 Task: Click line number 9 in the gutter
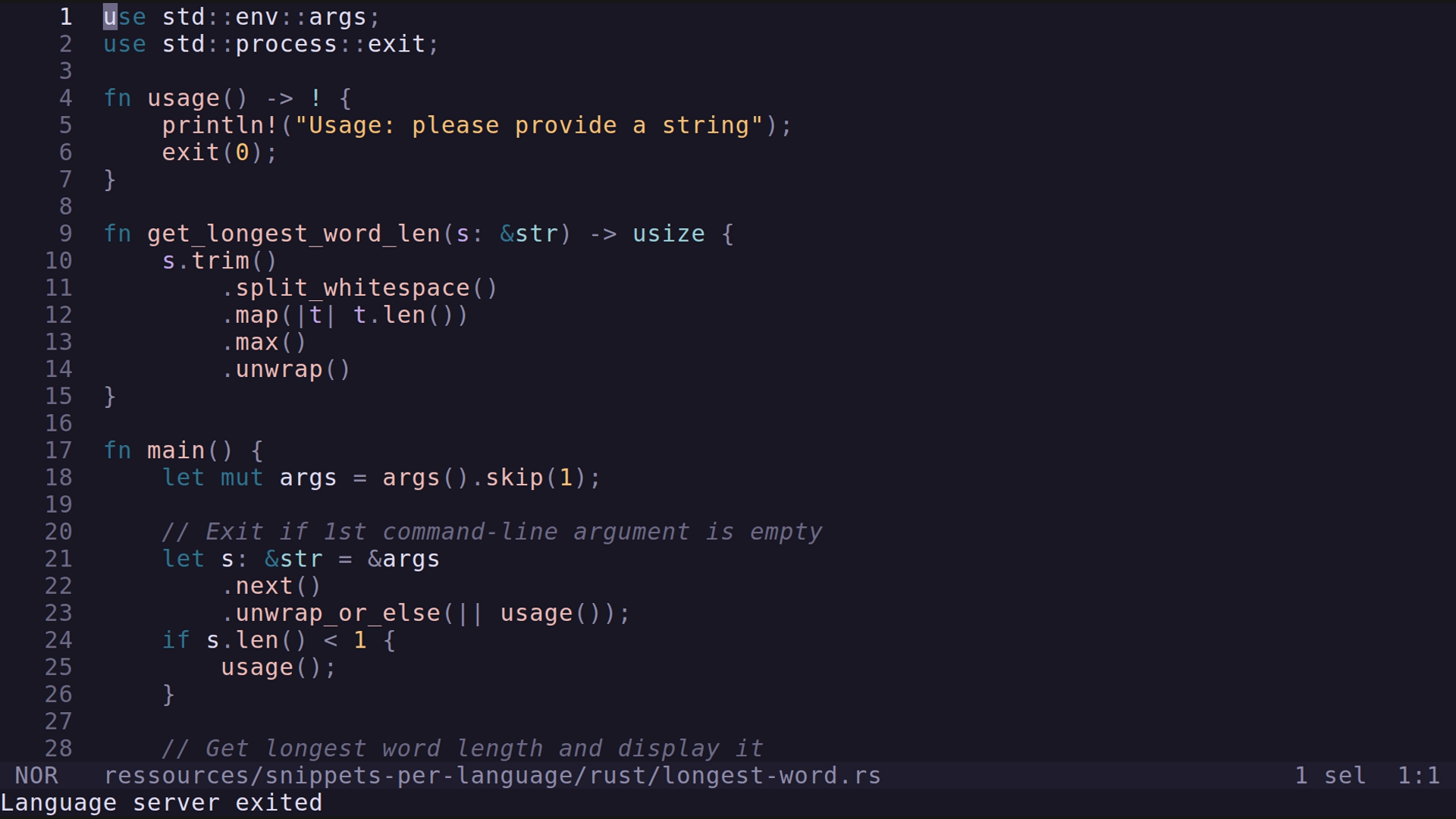[65, 234]
